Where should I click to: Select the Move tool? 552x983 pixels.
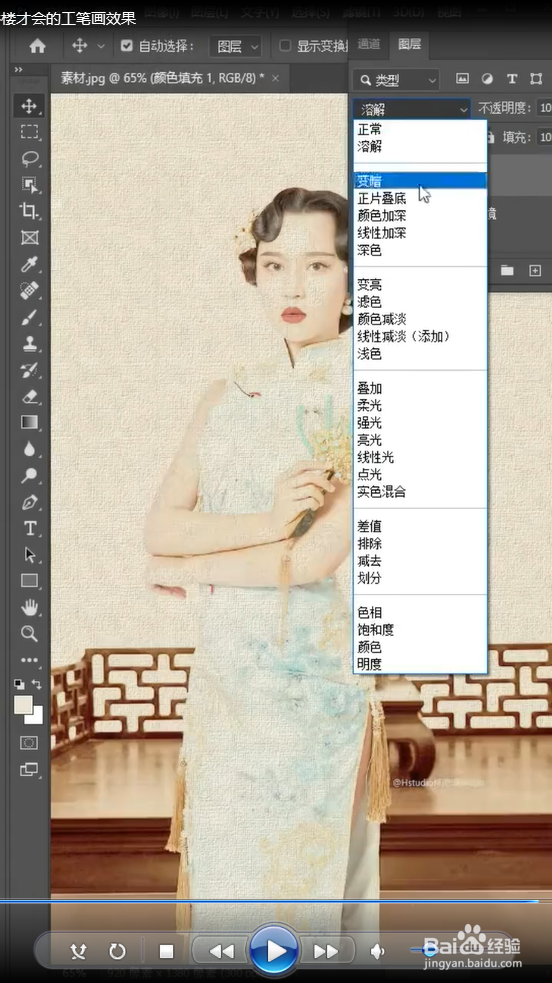(29, 105)
